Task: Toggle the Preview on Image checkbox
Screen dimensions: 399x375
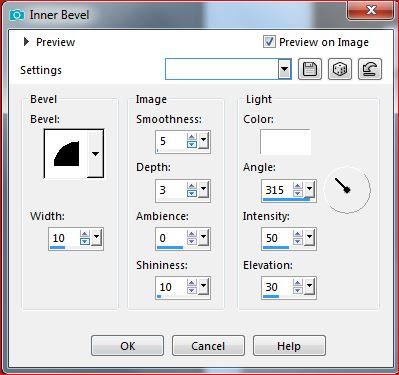Action: pos(269,42)
